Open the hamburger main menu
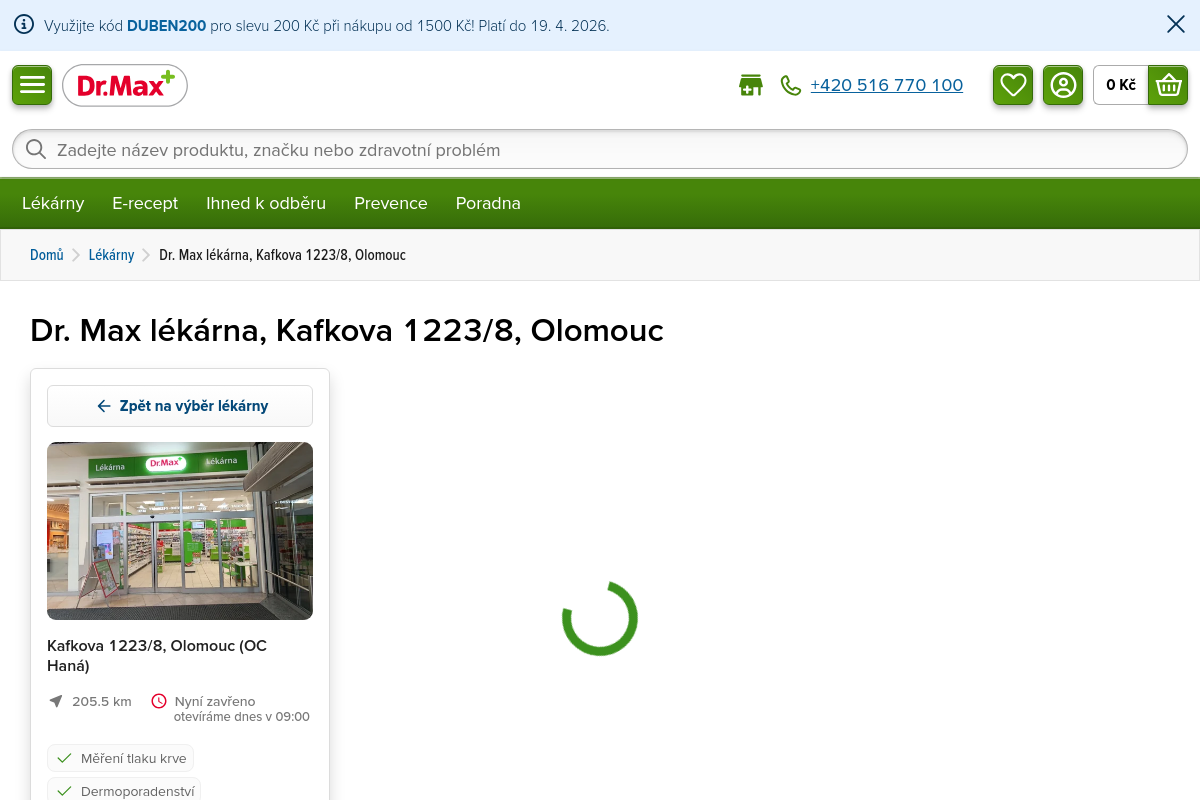The image size is (1200, 800). pos(32,85)
